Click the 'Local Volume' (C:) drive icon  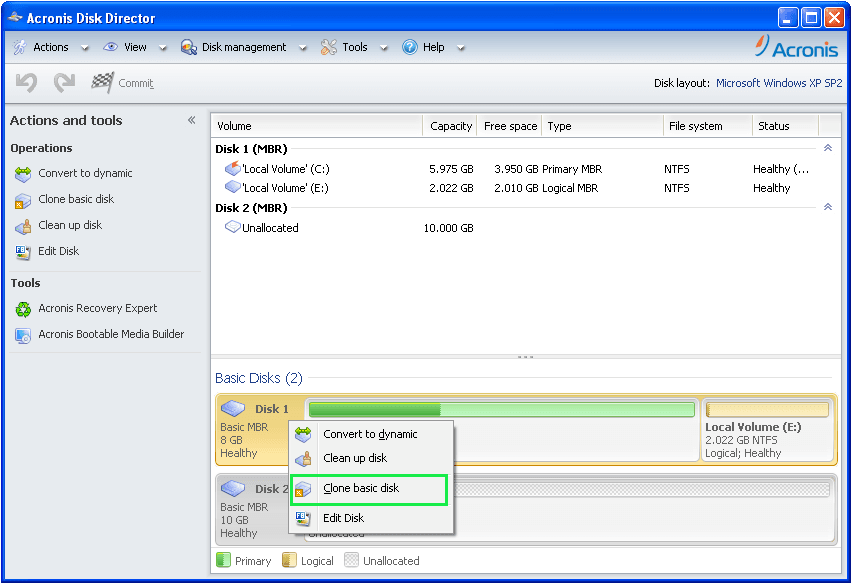pos(233,168)
